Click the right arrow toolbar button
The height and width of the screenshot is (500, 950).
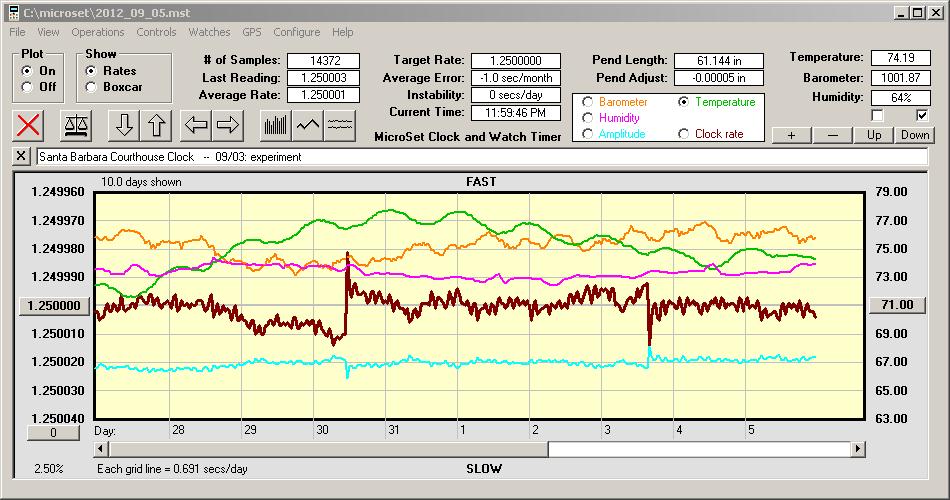point(228,125)
